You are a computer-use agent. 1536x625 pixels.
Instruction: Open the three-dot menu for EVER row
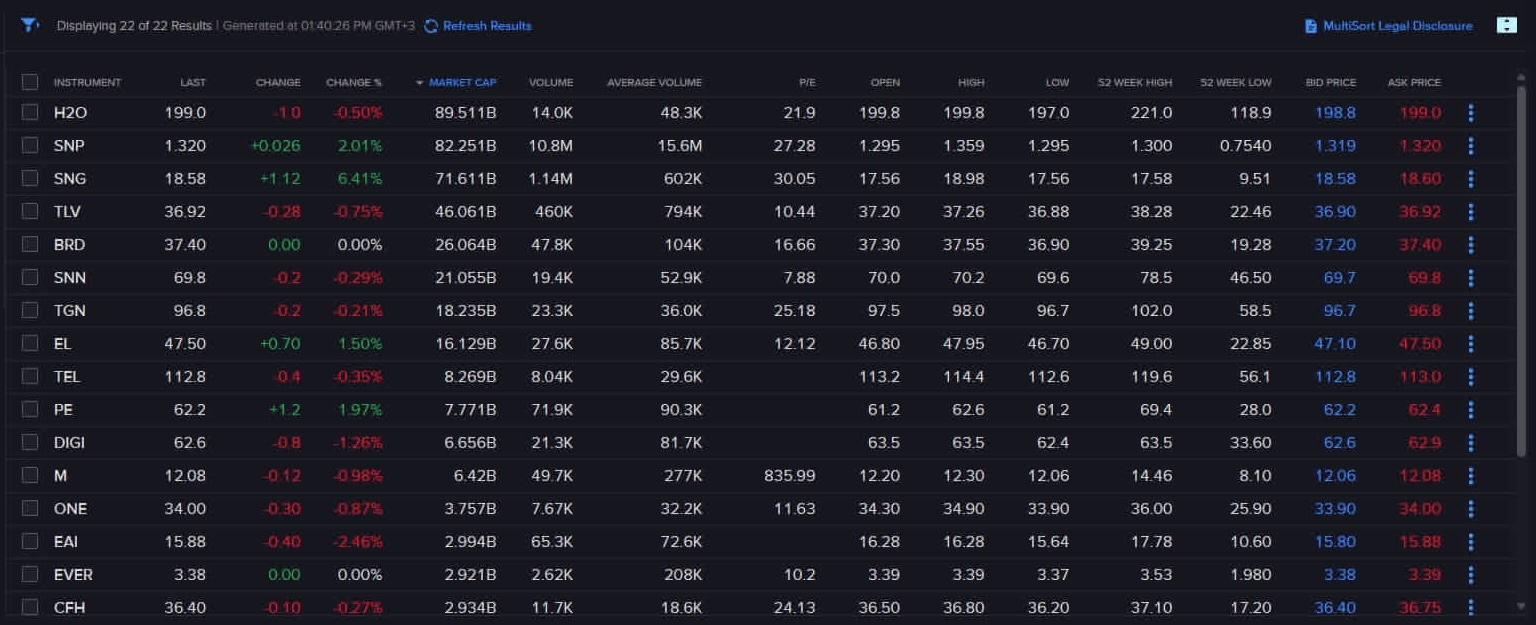[1471, 575]
